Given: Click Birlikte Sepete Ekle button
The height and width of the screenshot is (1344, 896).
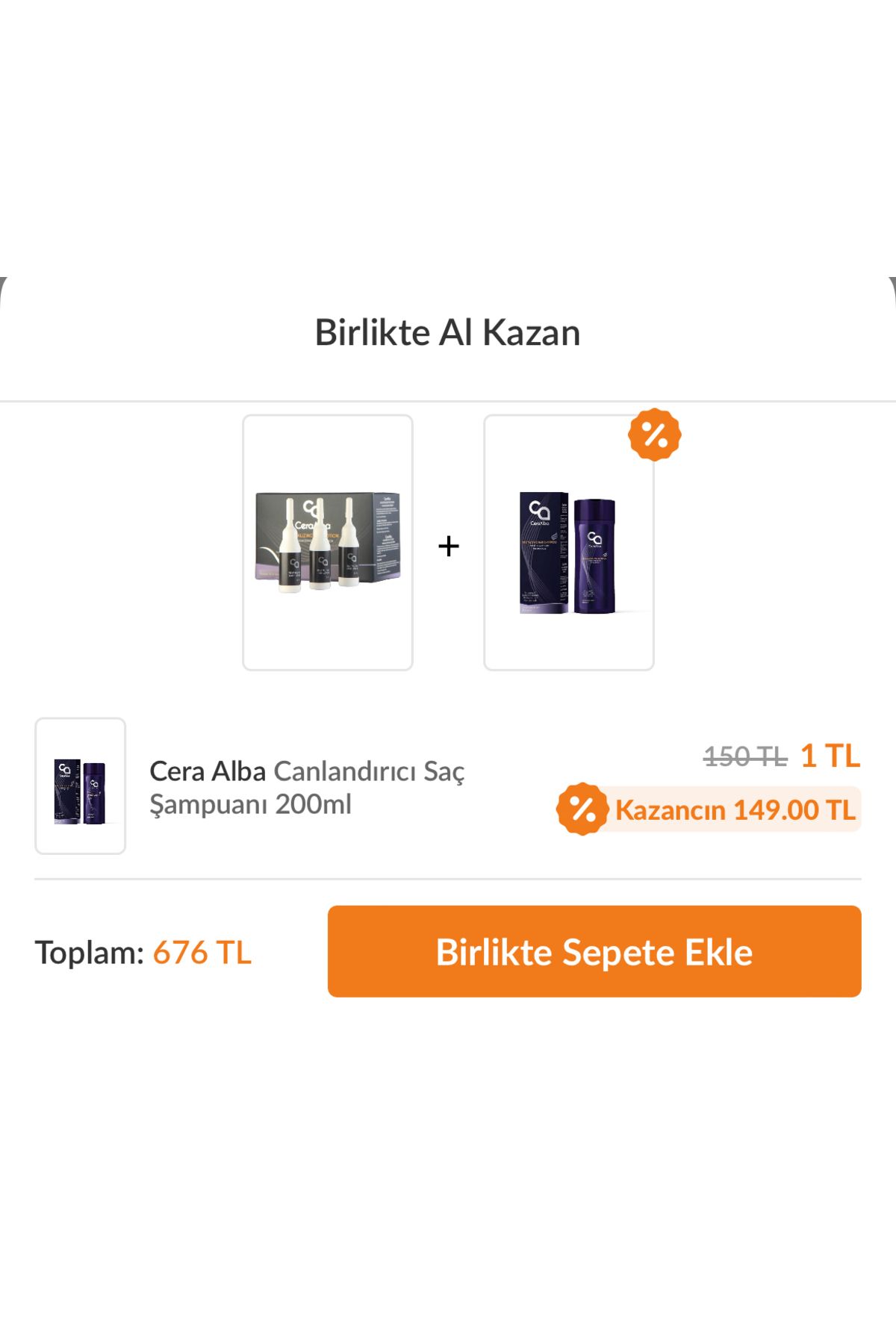Looking at the screenshot, I should (x=594, y=951).
